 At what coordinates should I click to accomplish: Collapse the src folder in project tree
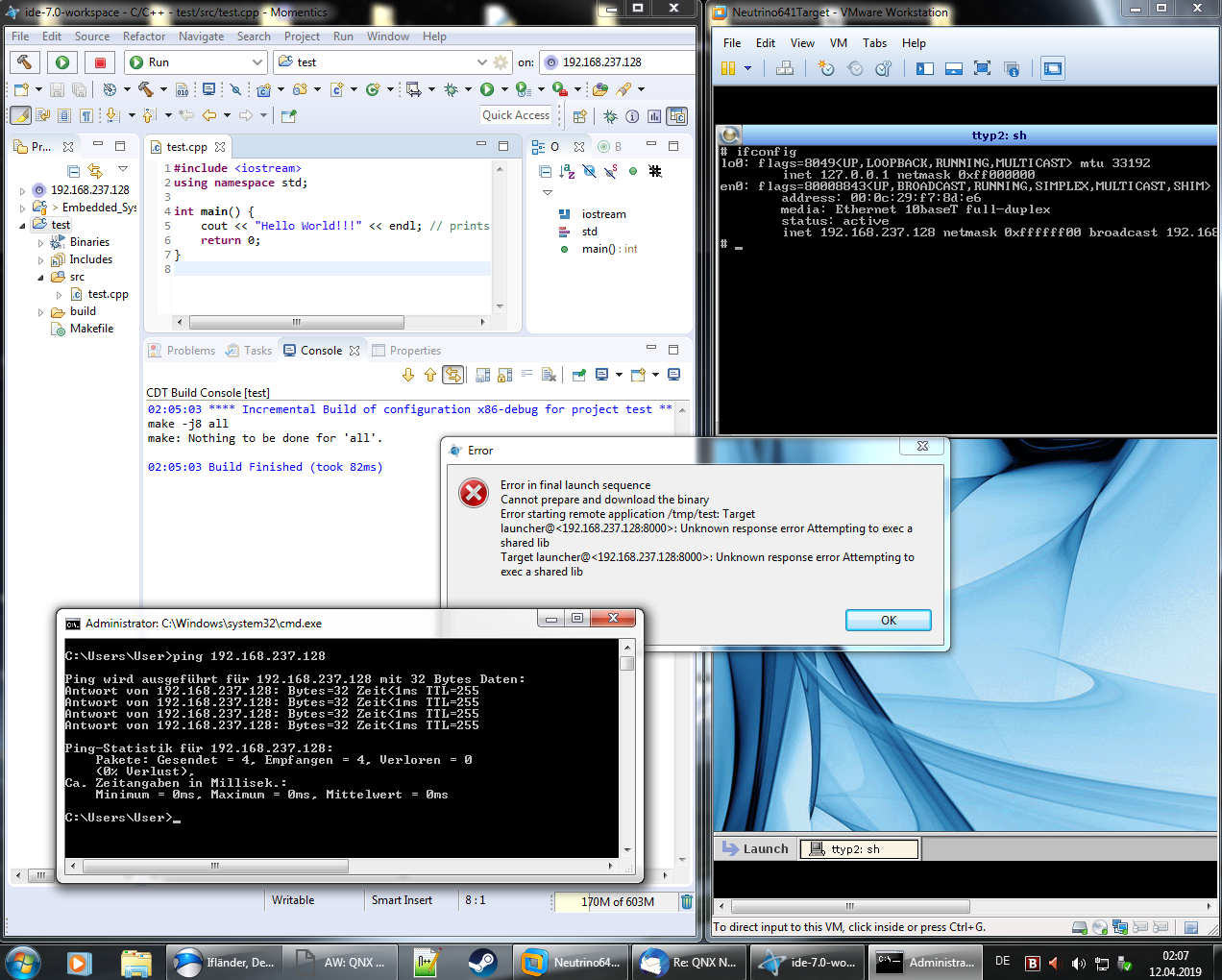(x=40, y=277)
